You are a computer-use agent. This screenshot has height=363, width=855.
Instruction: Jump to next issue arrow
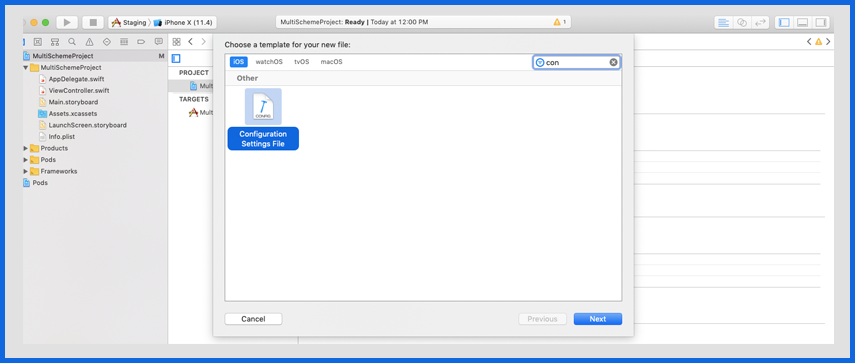pyautogui.click(x=828, y=41)
